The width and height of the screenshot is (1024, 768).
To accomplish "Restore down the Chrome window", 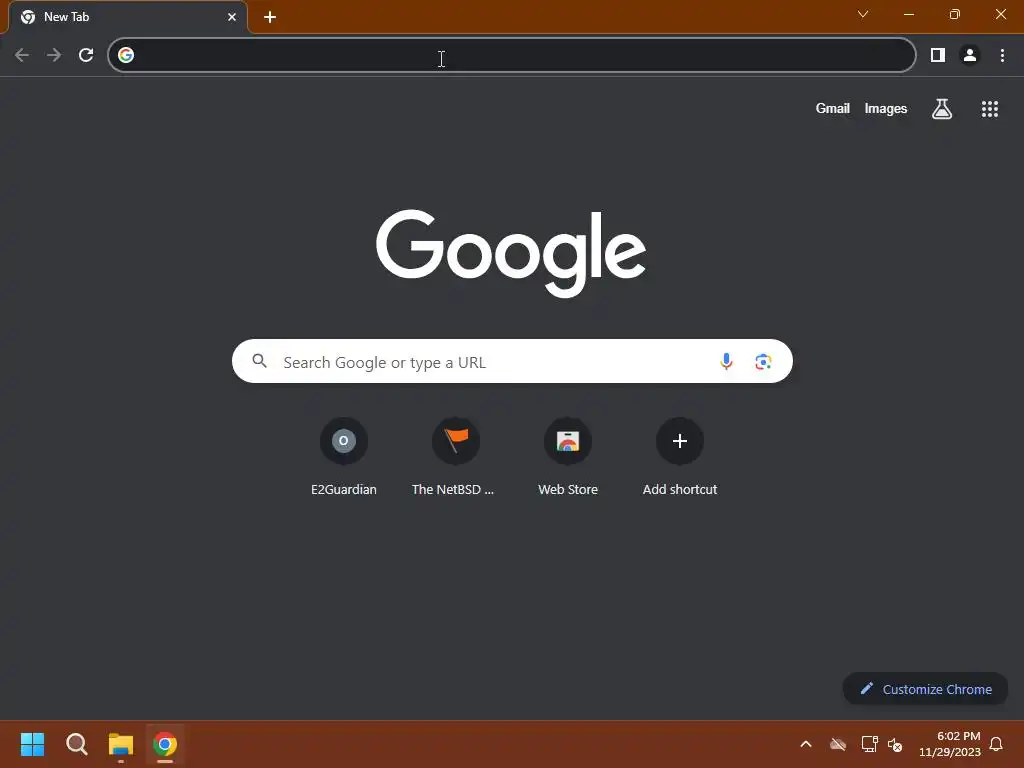I will click(x=954, y=14).
